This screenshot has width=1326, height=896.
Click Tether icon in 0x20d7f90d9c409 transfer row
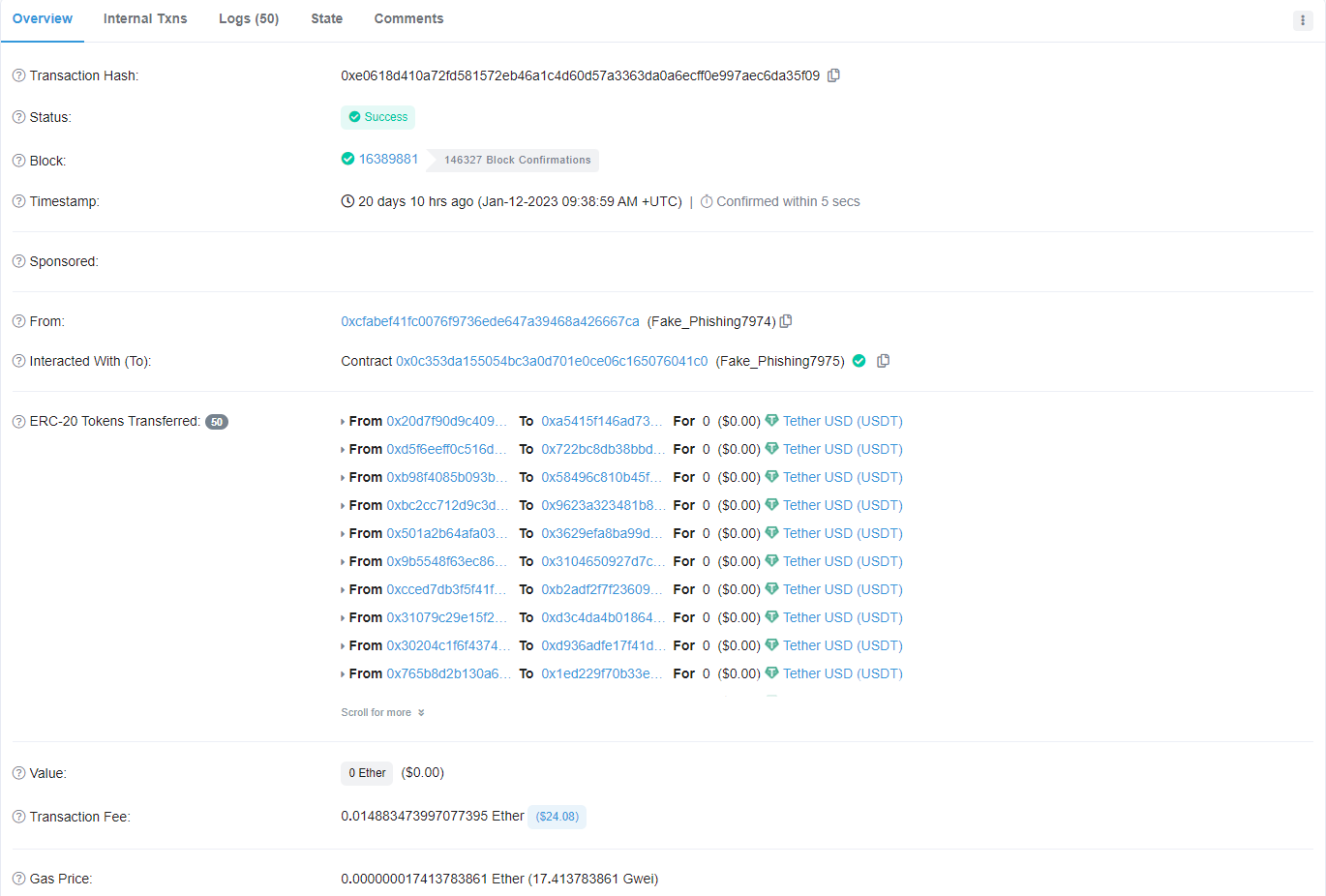click(771, 420)
